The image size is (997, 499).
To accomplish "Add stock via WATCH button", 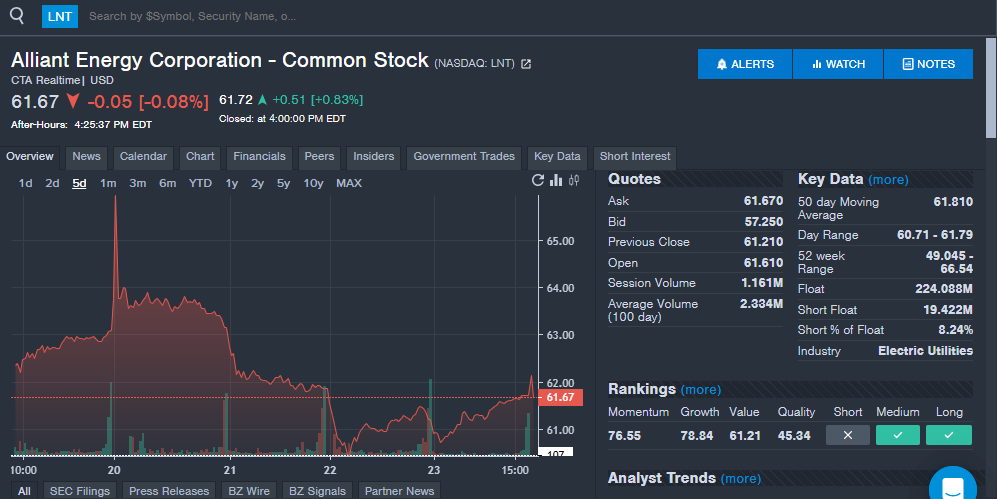I will coord(838,64).
